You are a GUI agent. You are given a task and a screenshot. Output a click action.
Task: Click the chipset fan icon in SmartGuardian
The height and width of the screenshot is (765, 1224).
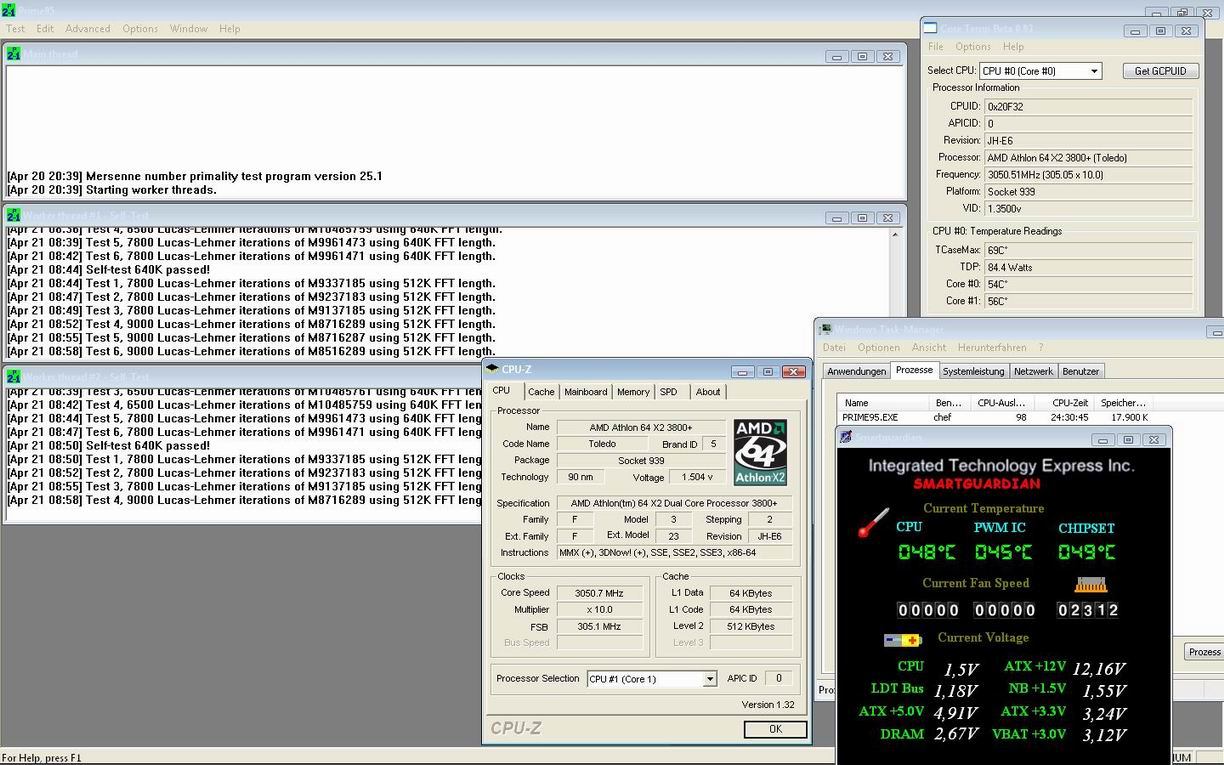point(1090,584)
